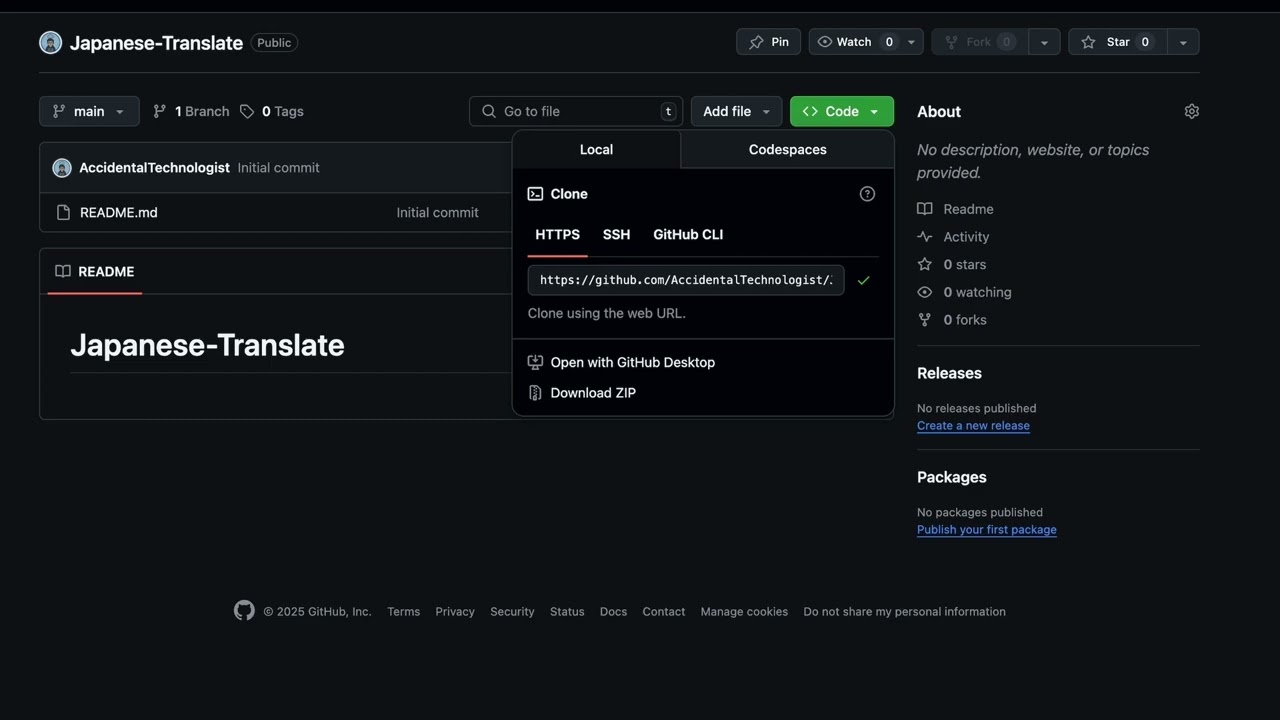Collapse the green Code dropdown
The height and width of the screenshot is (720, 1280).
(842, 111)
